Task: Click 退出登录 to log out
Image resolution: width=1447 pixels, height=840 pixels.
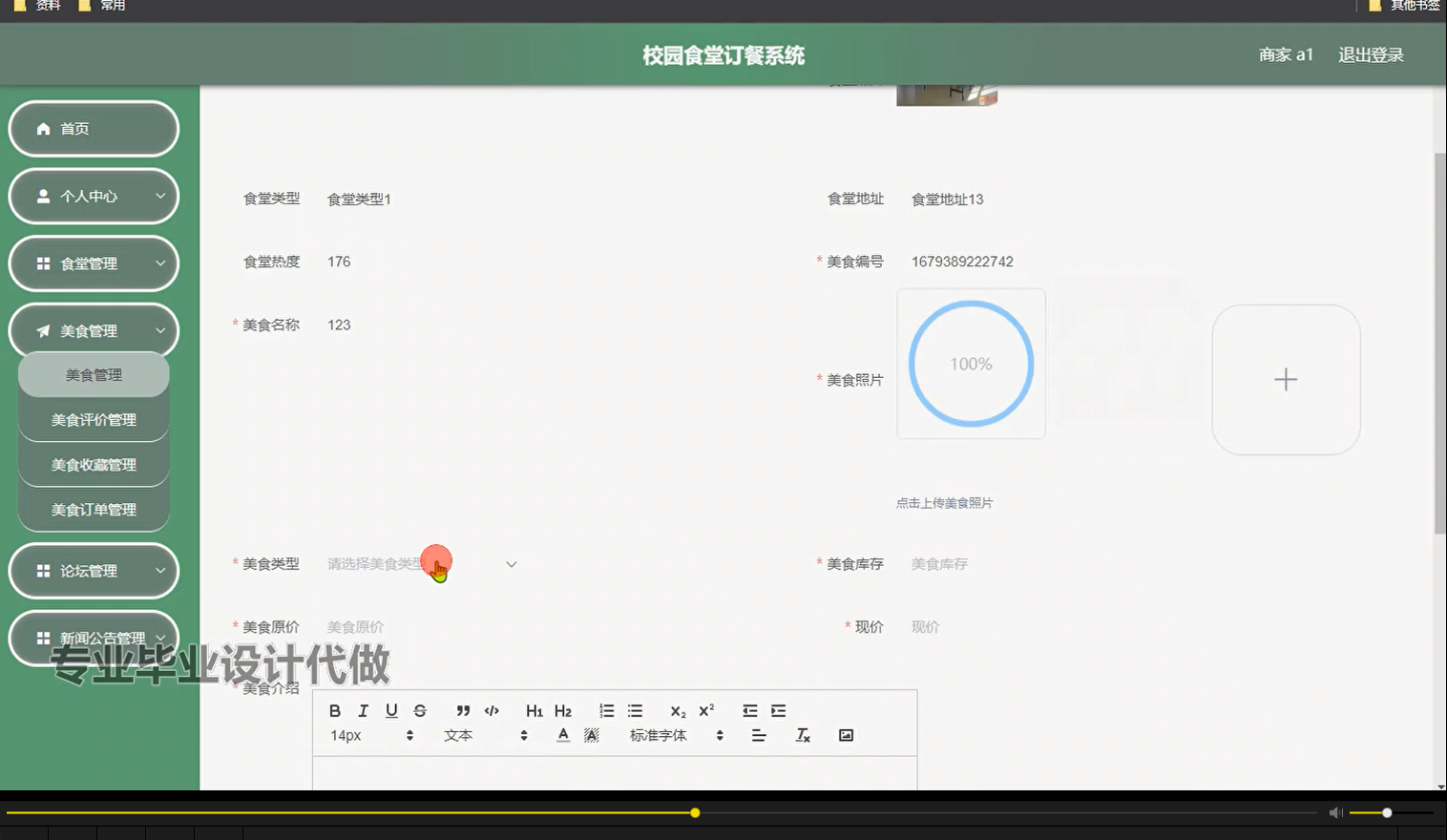Action: click(x=1371, y=54)
